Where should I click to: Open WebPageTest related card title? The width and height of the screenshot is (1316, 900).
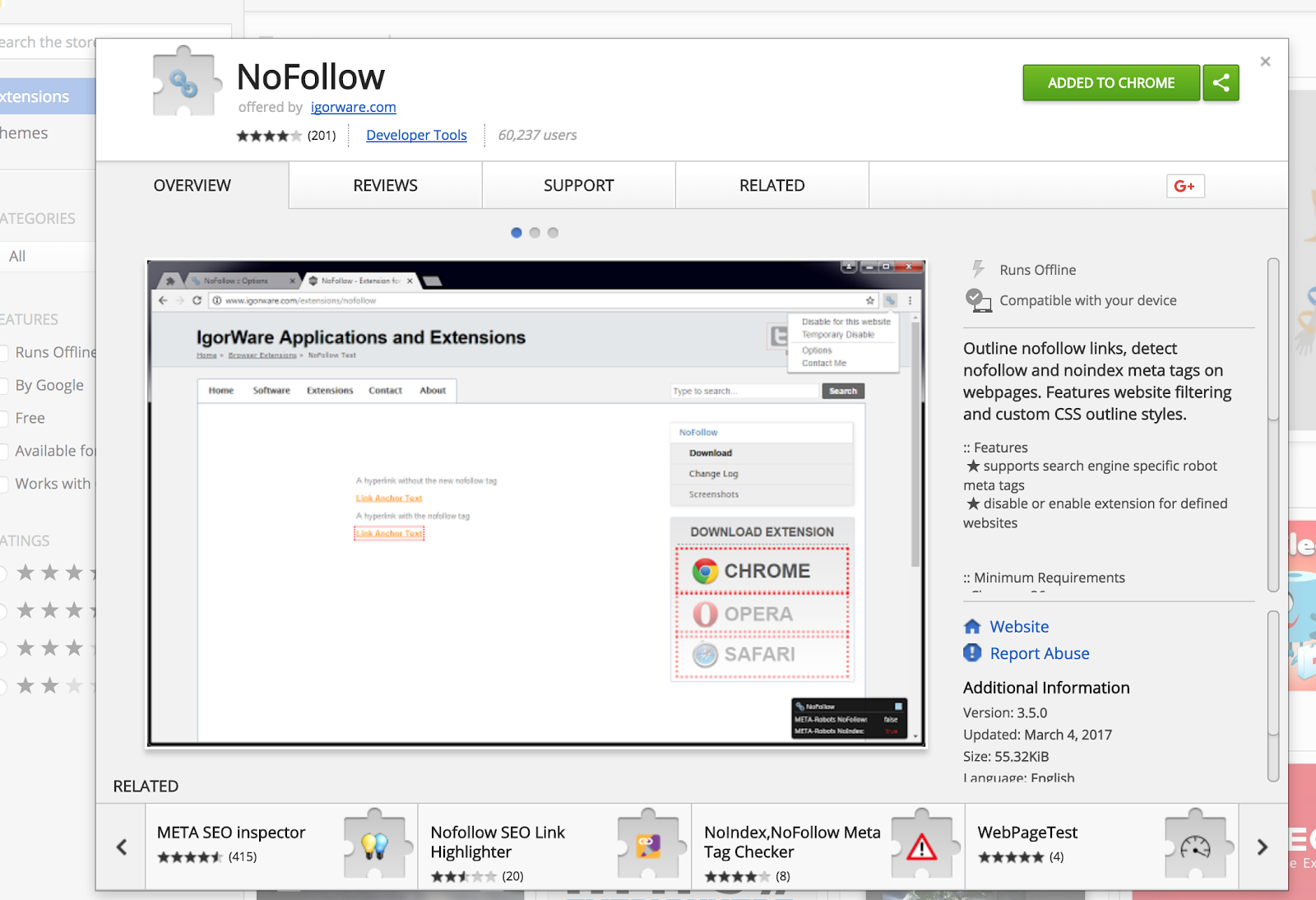[x=1027, y=833]
